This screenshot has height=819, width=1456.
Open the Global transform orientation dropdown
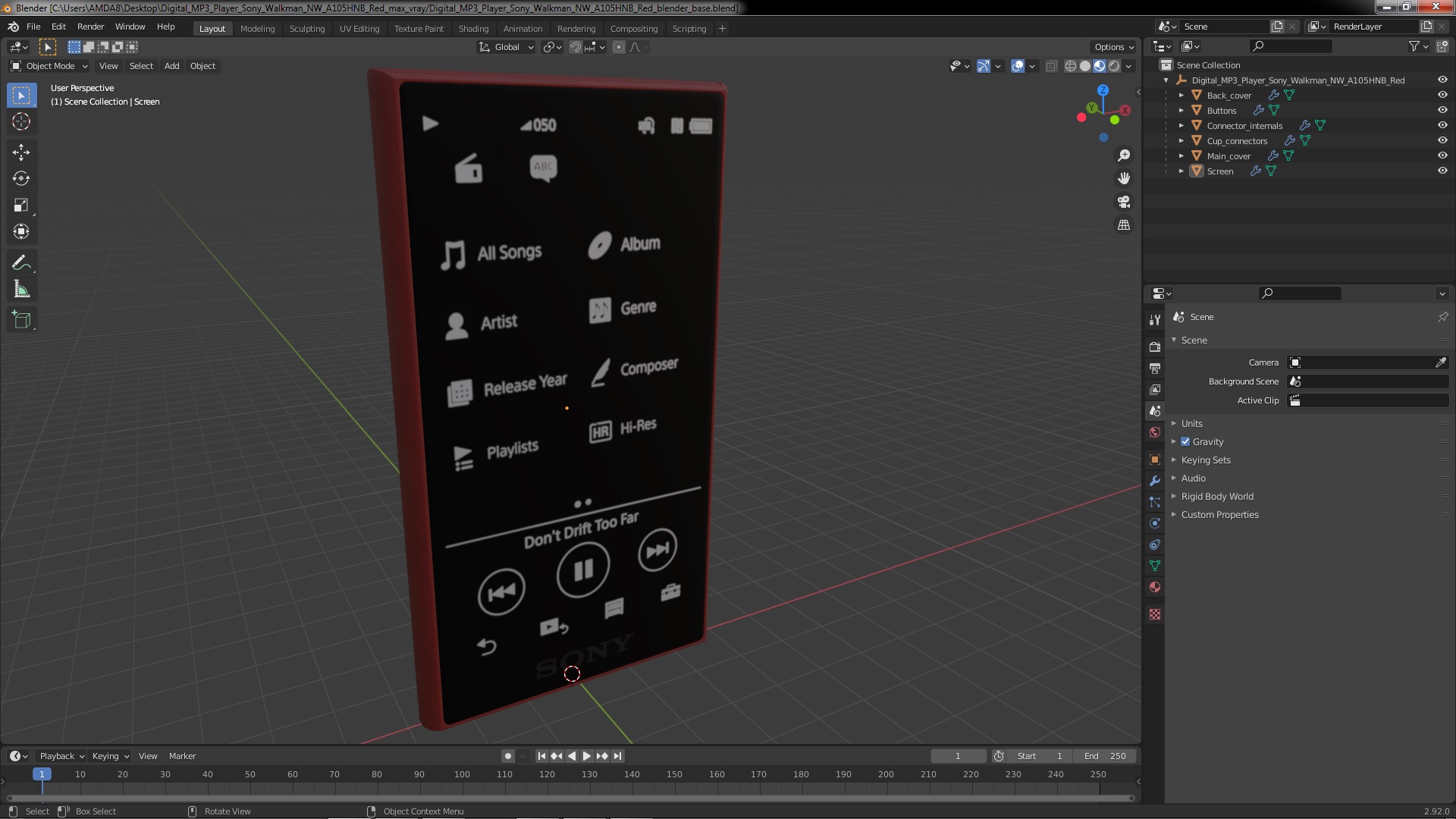pyautogui.click(x=506, y=47)
